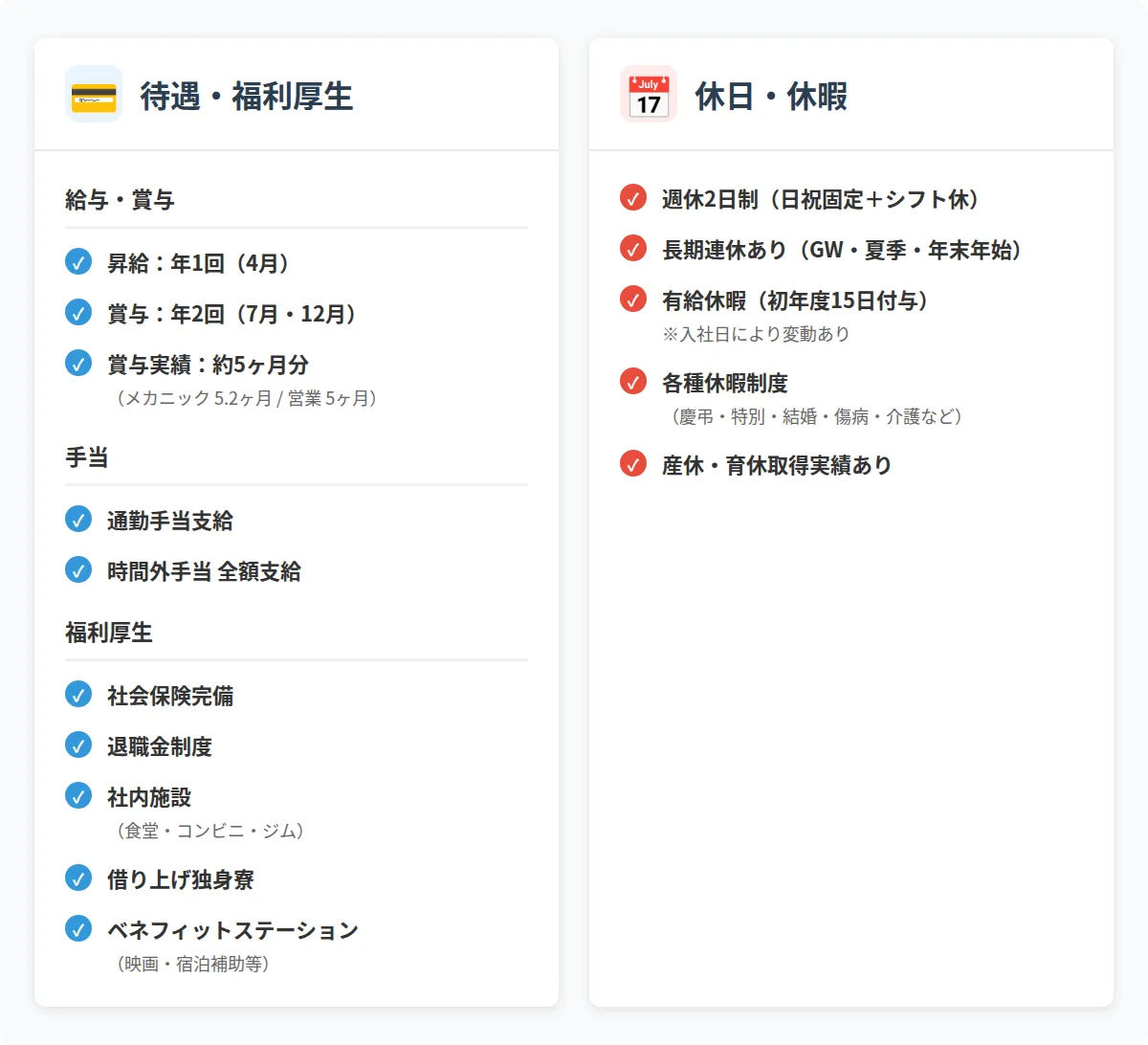Click the text 産休・育休取得実績あり

(x=777, y=465)
